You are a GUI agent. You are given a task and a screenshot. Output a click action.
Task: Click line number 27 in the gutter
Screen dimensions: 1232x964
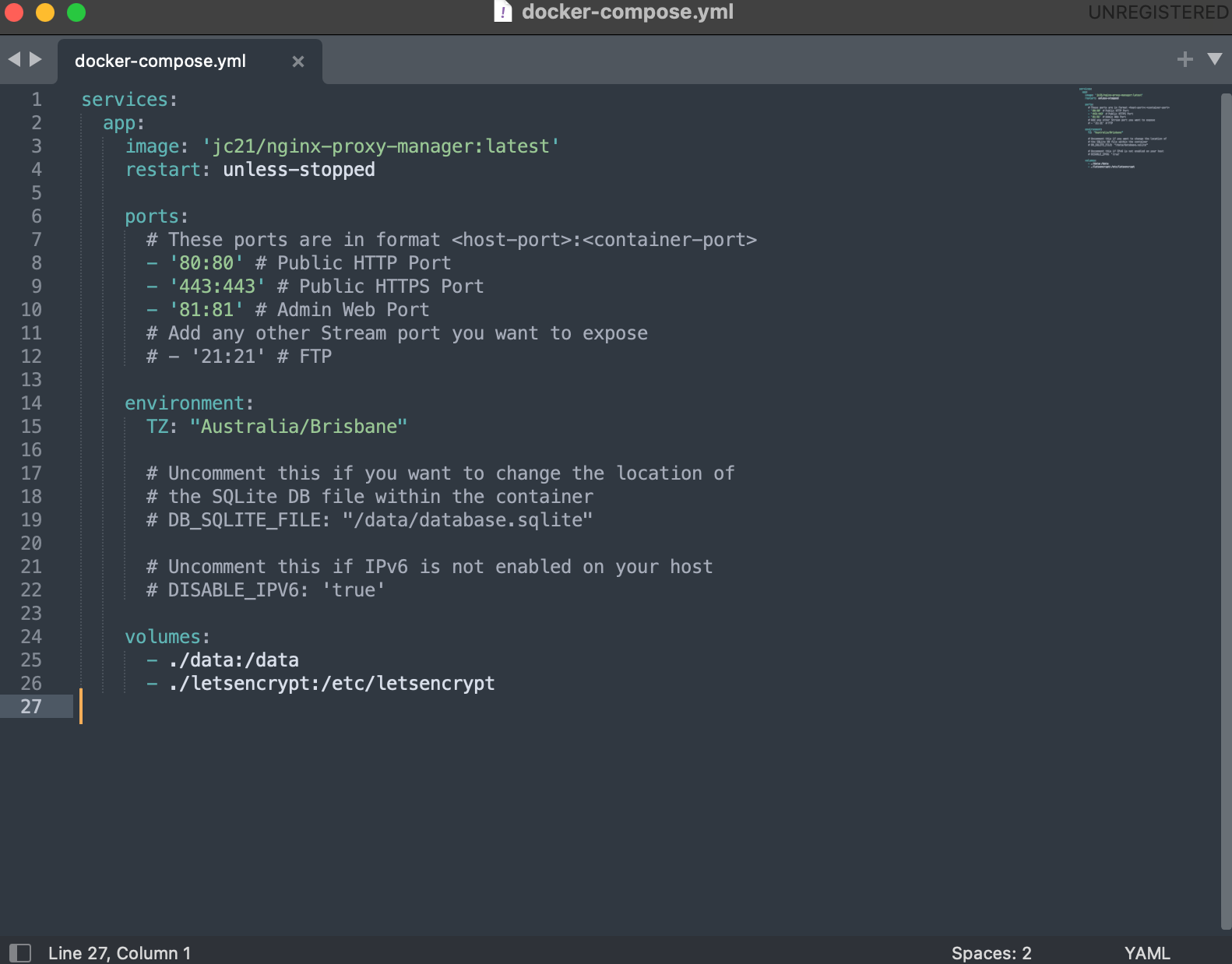point(31,707)
